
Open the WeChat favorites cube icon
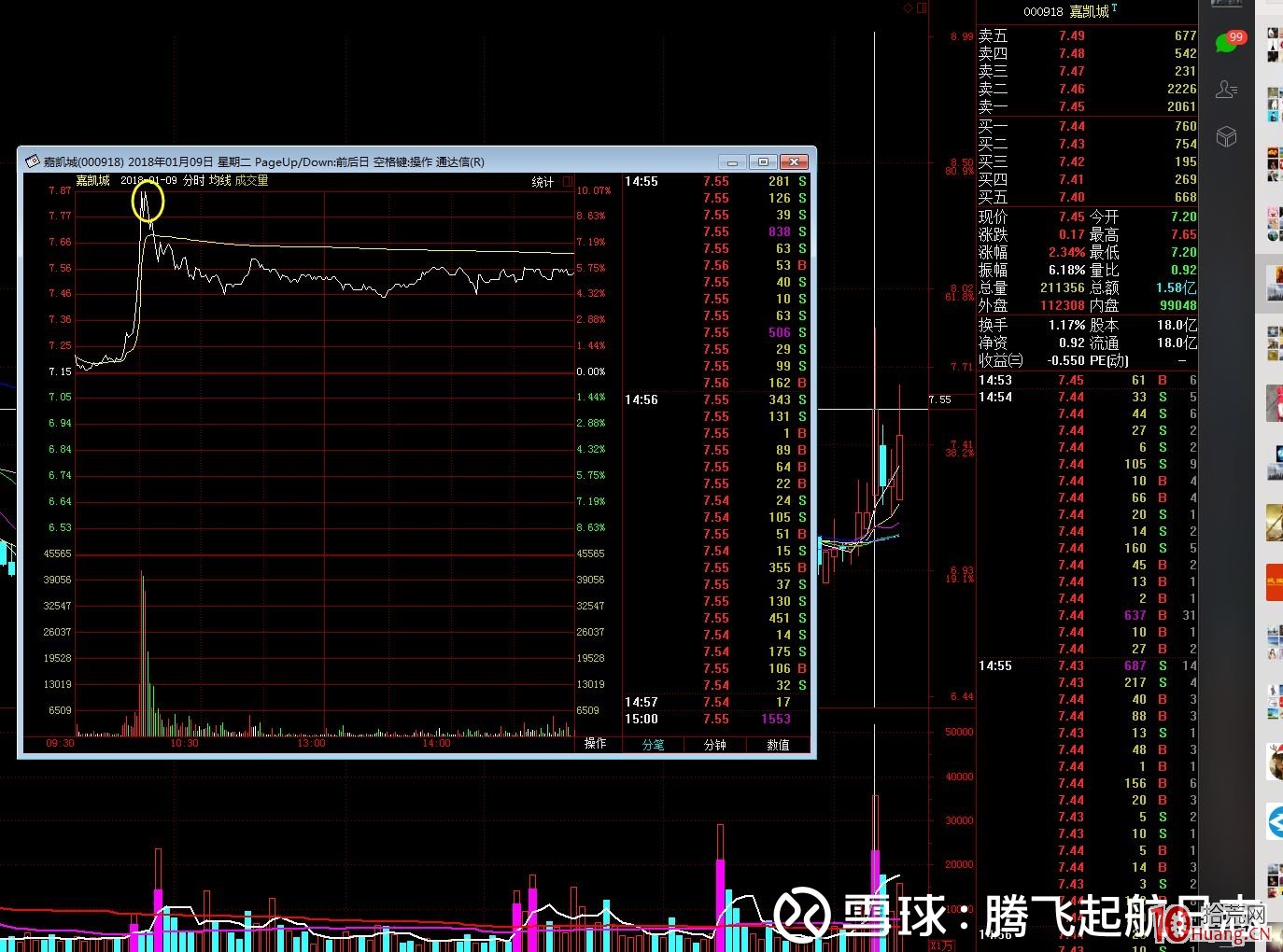click(1226, 137)
